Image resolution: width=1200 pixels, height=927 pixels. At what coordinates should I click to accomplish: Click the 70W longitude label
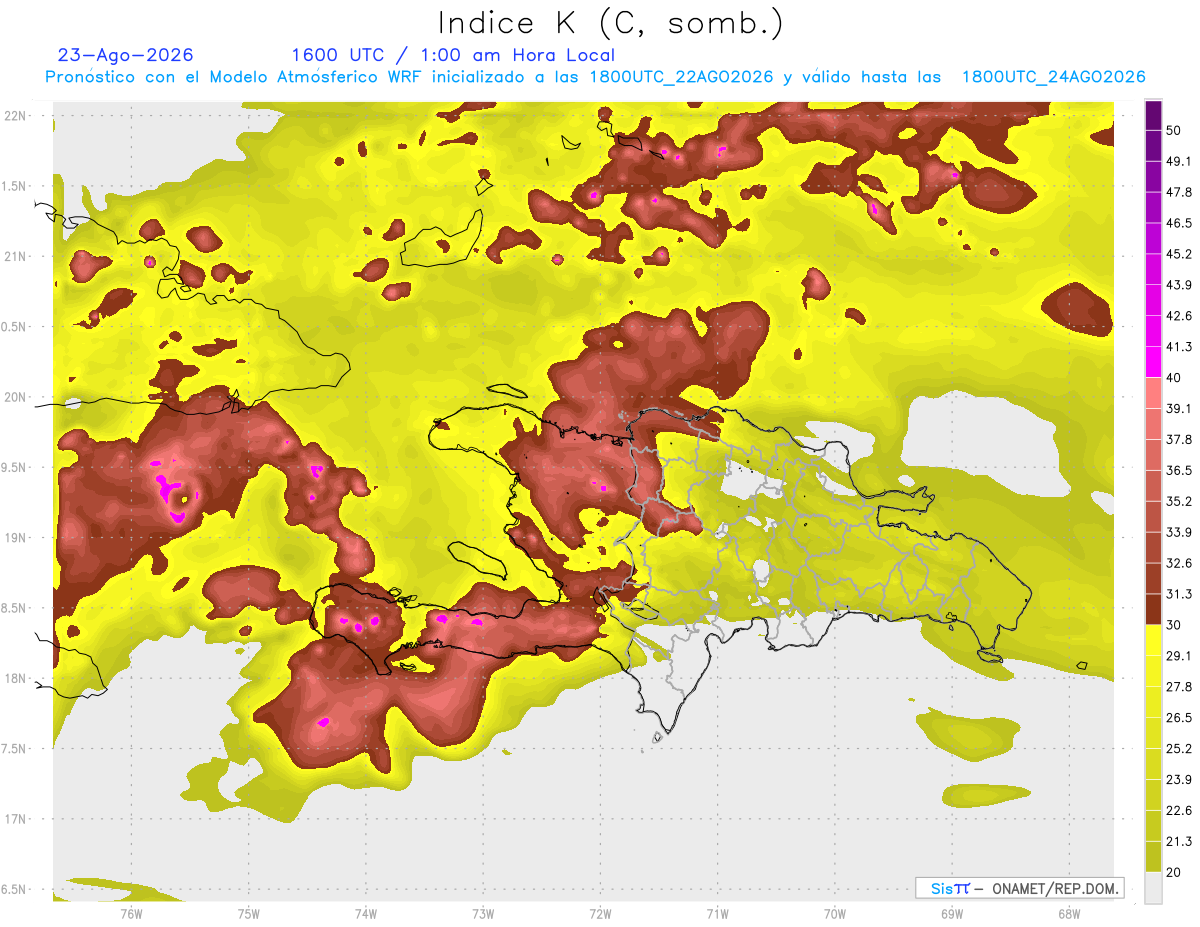tap(834, 913)
